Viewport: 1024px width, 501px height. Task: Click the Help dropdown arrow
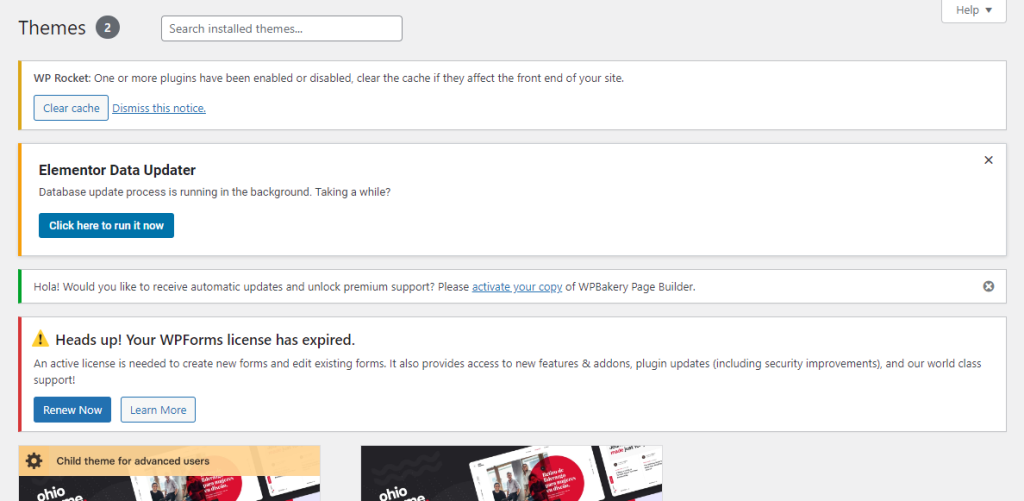tap(989, 10)
